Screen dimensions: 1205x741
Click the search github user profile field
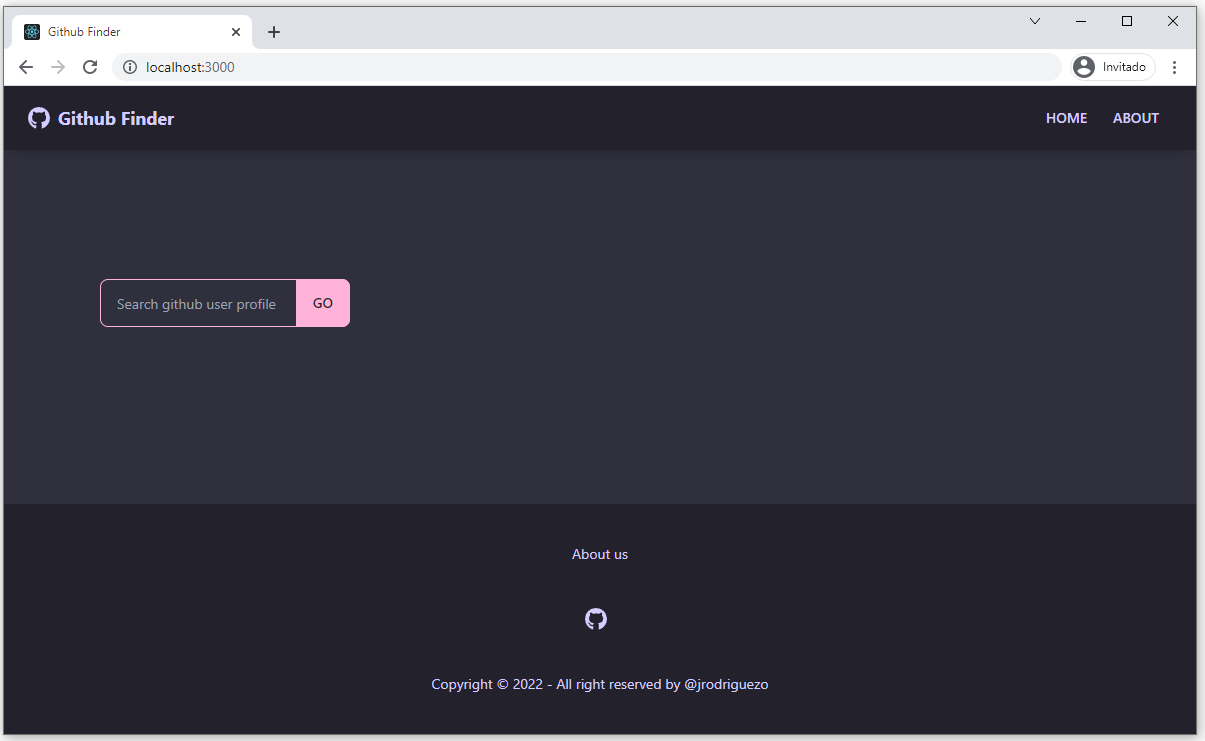point(197,303)
